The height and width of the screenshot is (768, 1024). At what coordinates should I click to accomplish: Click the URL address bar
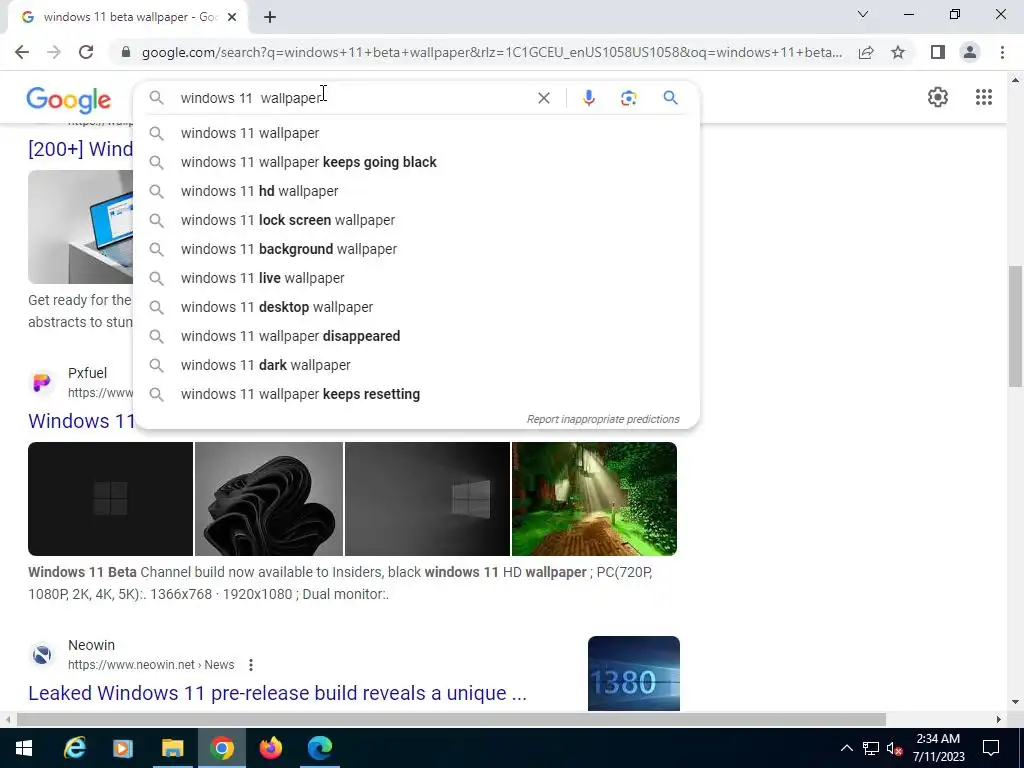click(x=491, y=52)
